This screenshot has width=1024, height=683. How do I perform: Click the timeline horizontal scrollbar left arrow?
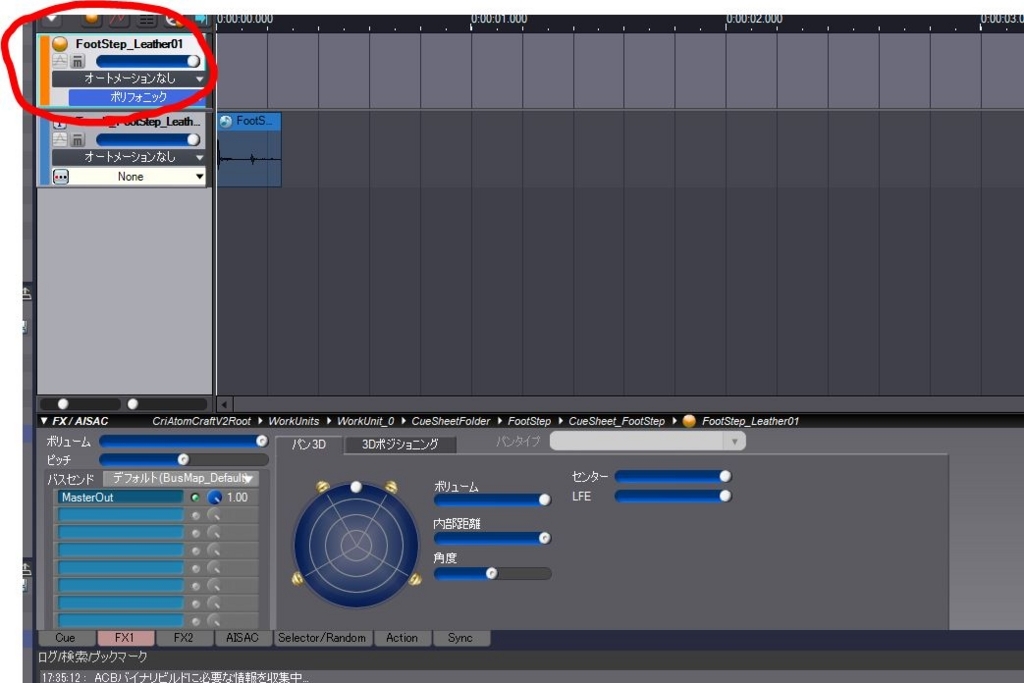225,405
